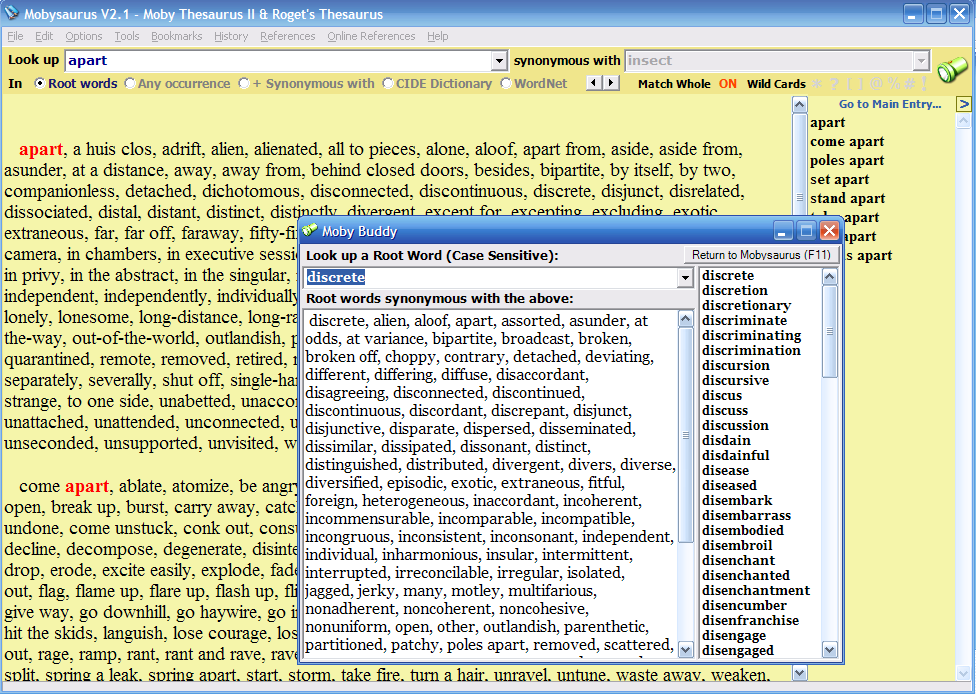Open the Online References menu
The height and width of the screenshot is (694, 976).
point(371,36)
